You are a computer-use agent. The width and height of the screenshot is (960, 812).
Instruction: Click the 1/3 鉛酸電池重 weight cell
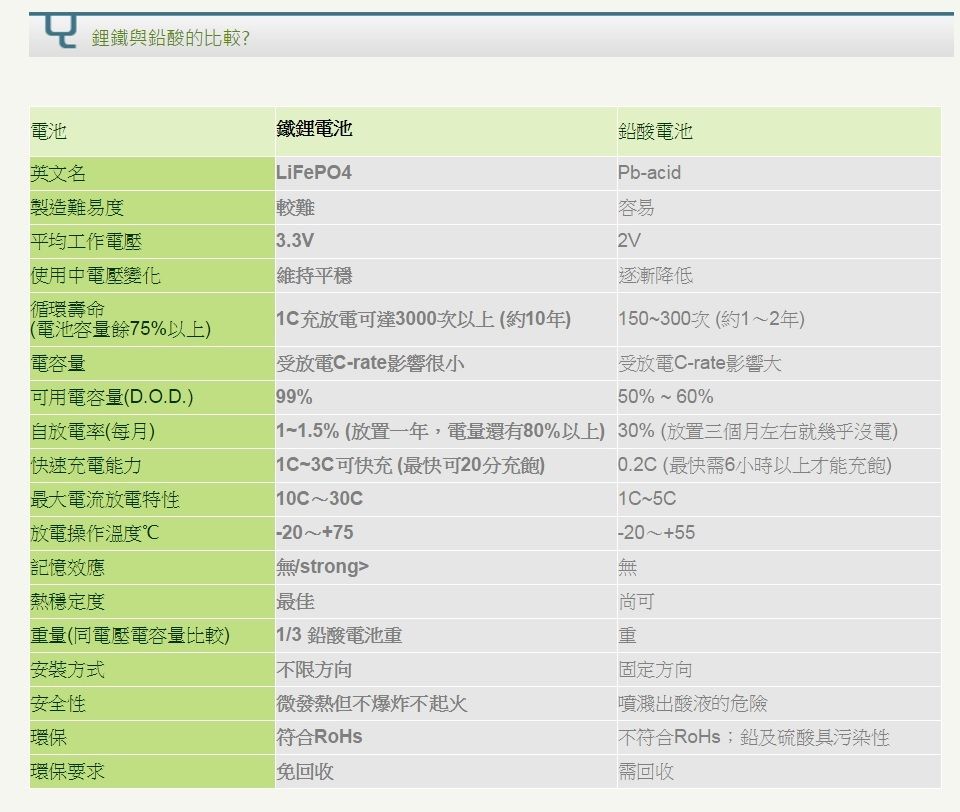[339, 635]
